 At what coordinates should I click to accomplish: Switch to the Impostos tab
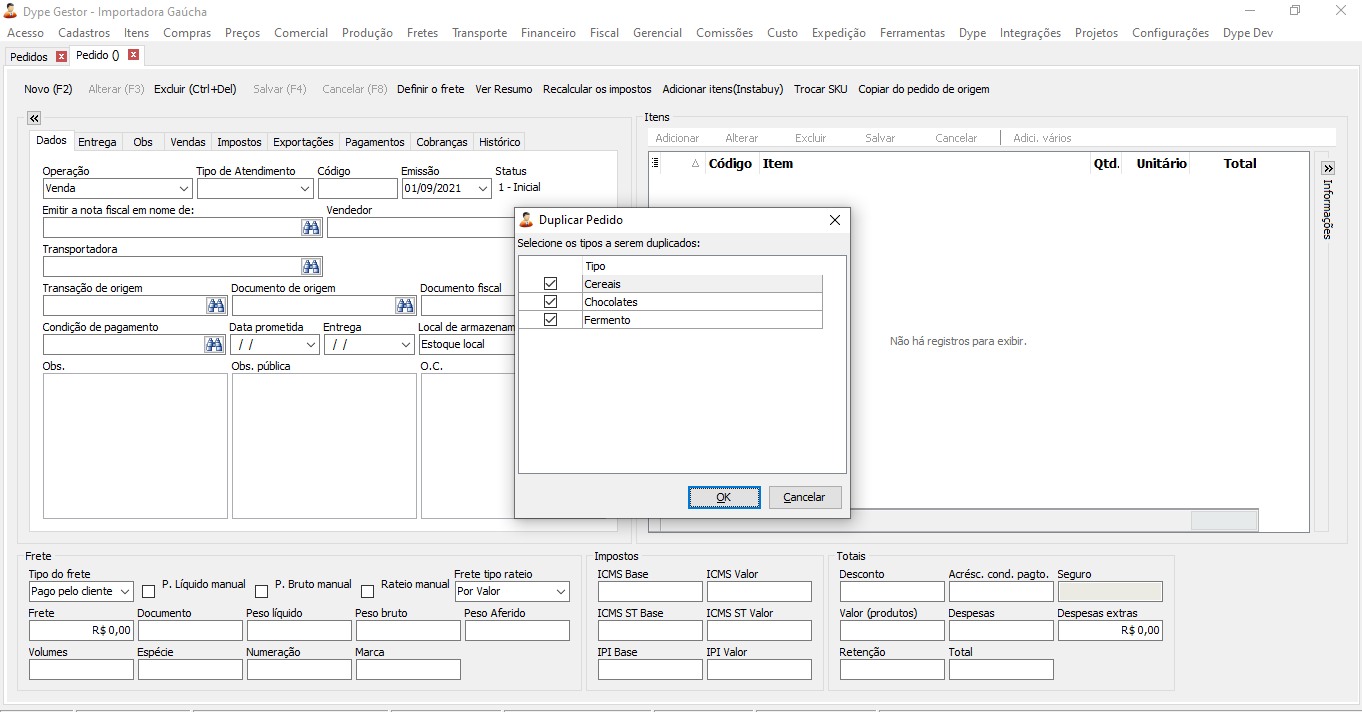point(239,142)
